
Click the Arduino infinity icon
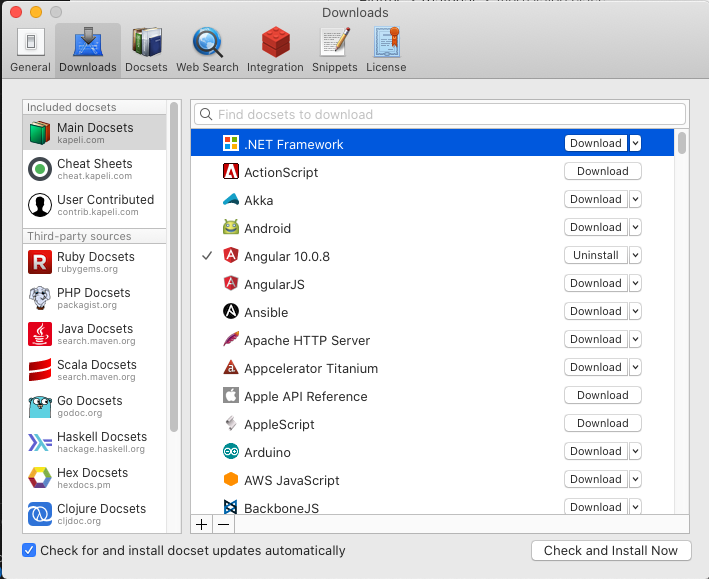pyautogui.click(x=231, y=451)
